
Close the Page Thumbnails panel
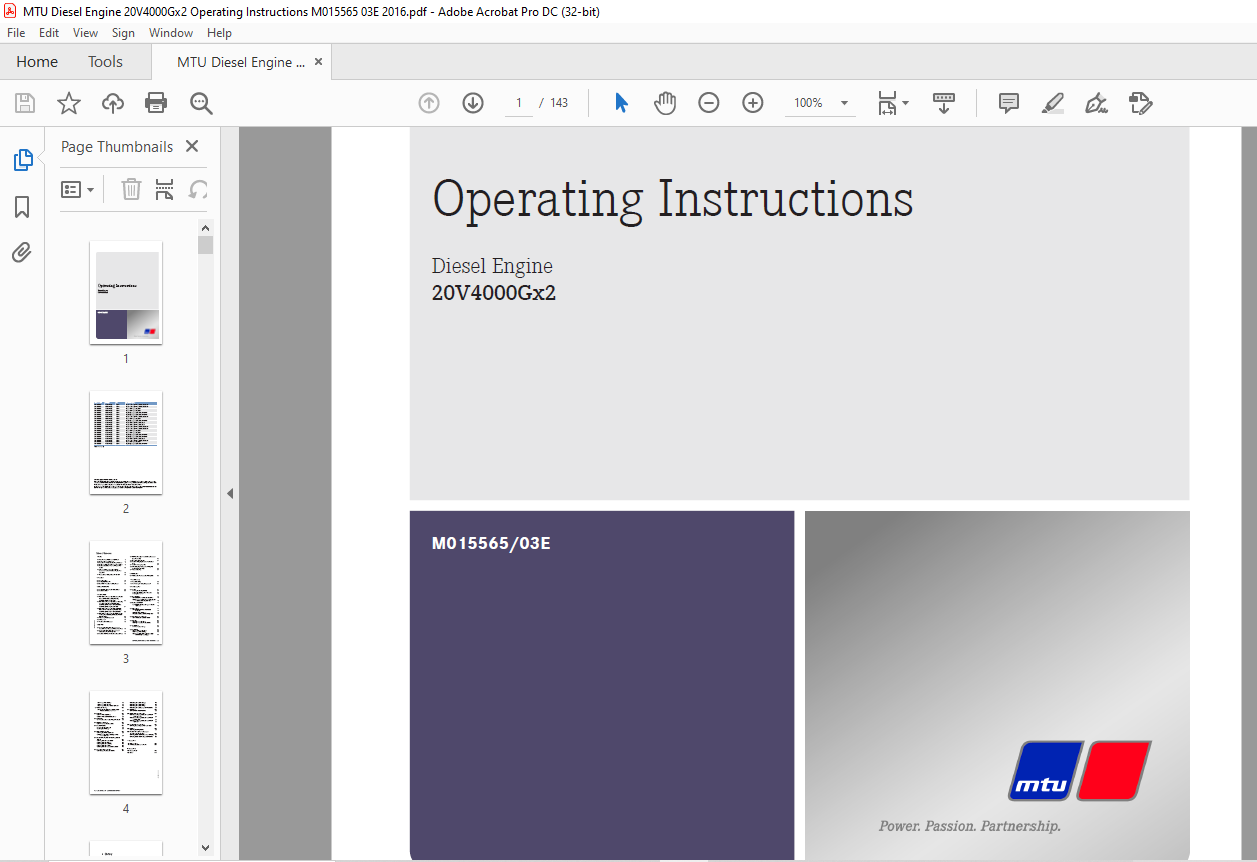click(x=192, y=146)
